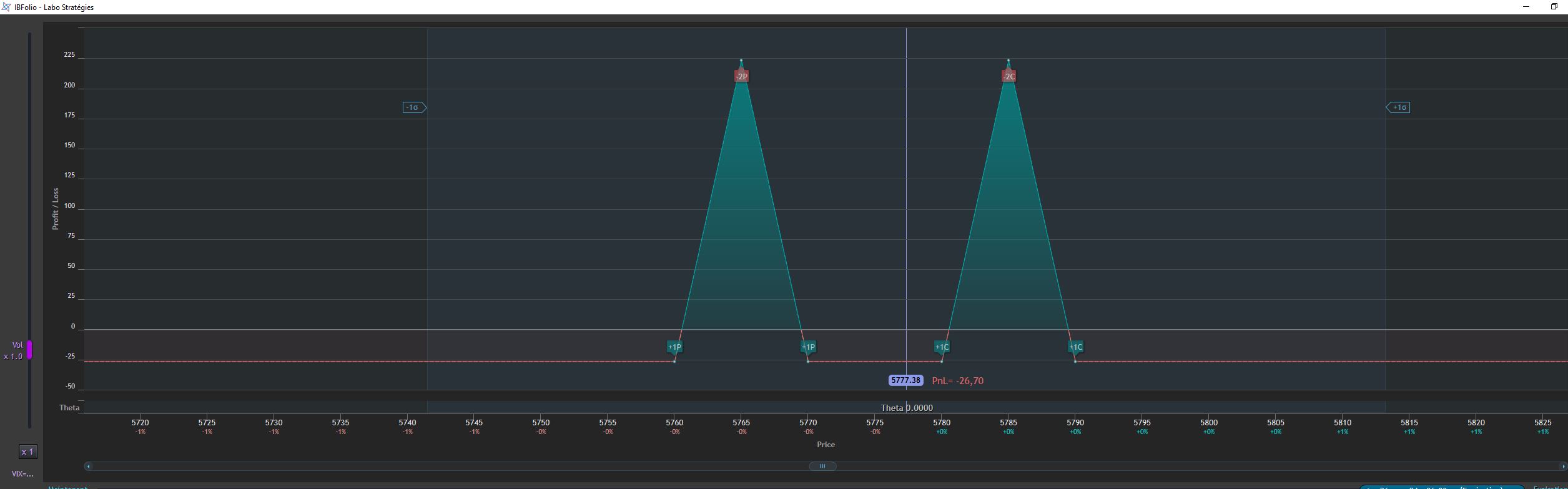Click the chart scrollbar right arrow
The width and height of the screenshot is (1568, 489).
(x=1563, y=466)
